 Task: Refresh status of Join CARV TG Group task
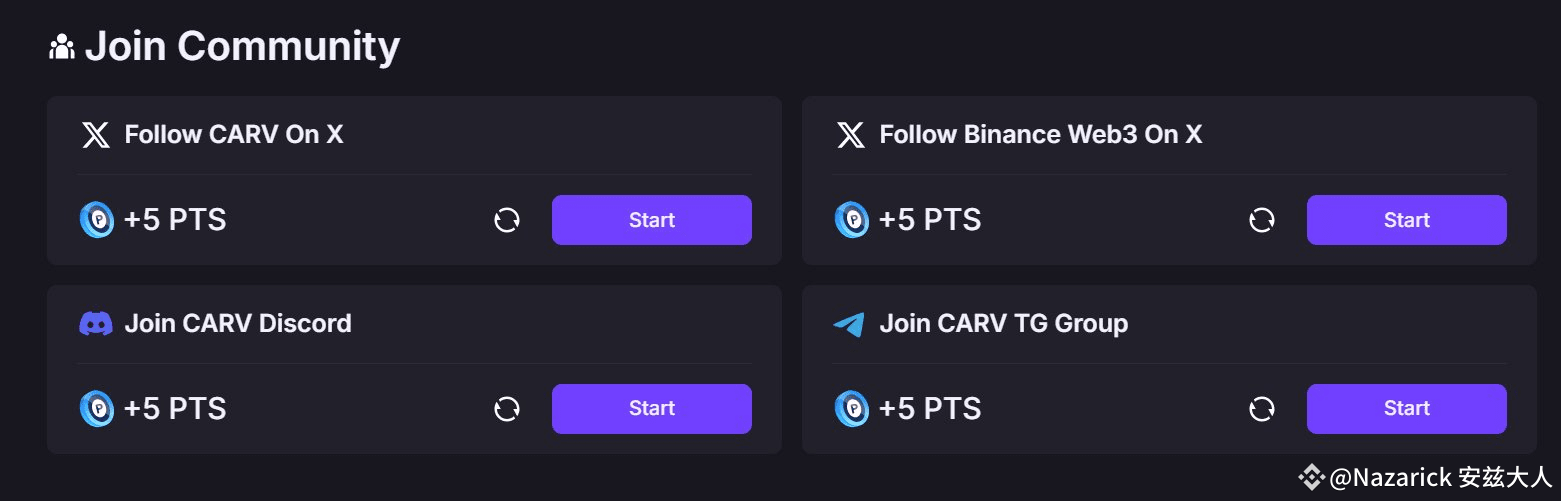coord(1262,408)
